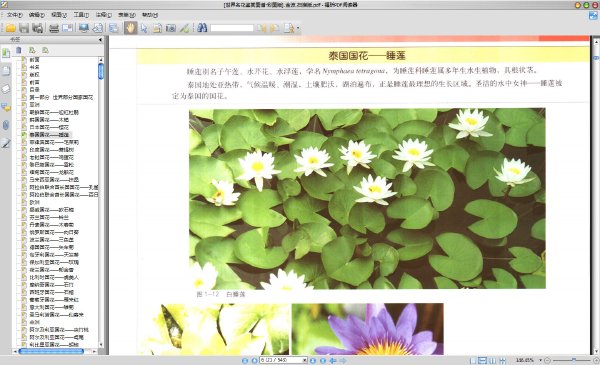The image size is (600, 365).
Task: Open the signatures pen sidebar icon
Action: coord(6,143)
